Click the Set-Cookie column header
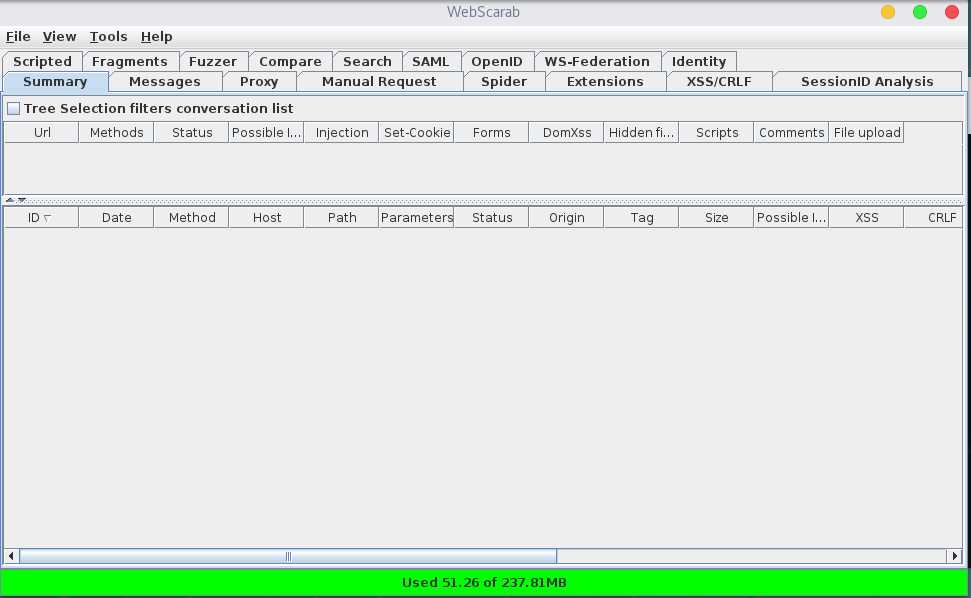The height and width of the screenshot is (598, 971). coord(416,132)
